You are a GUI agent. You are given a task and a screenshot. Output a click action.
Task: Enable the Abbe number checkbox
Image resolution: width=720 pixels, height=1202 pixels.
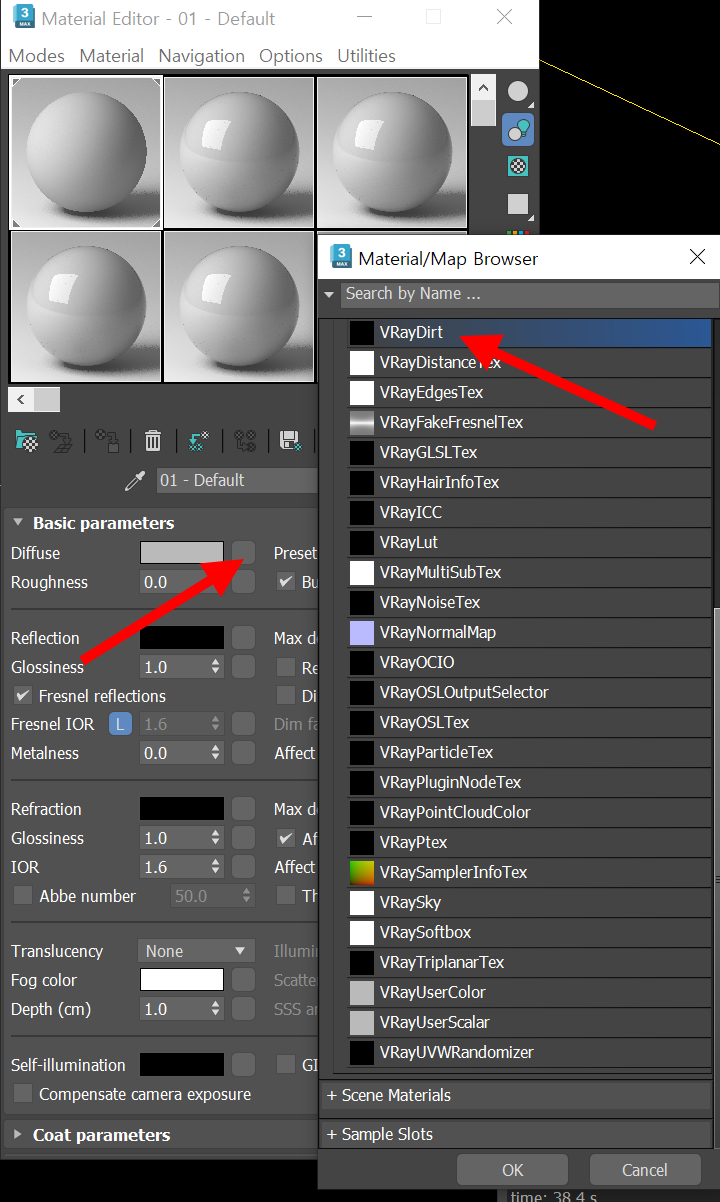(x=22, y=896)
